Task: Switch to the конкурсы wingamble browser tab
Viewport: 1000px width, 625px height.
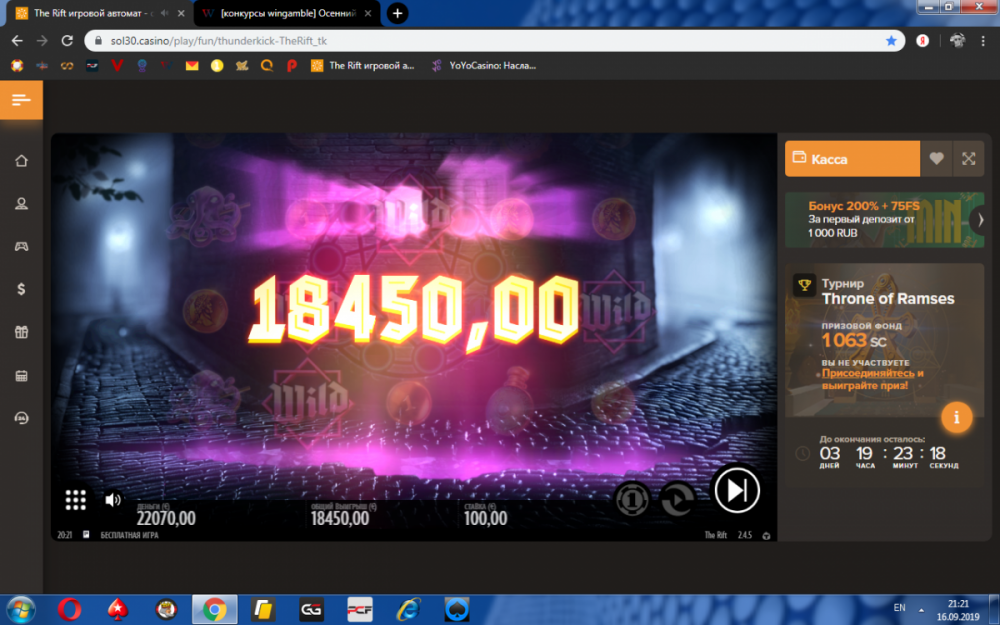Action: [283, 13]
